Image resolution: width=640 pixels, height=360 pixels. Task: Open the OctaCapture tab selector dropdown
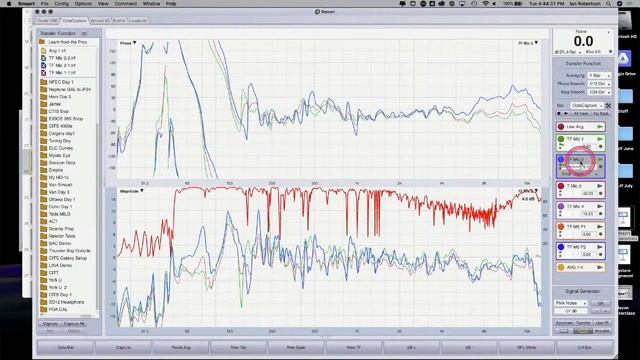click(587, 106)
